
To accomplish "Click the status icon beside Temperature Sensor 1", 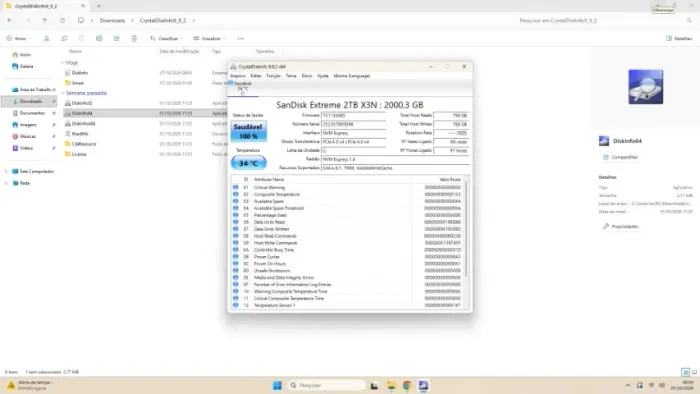I will pyautogui.click(x=236, y=305).
